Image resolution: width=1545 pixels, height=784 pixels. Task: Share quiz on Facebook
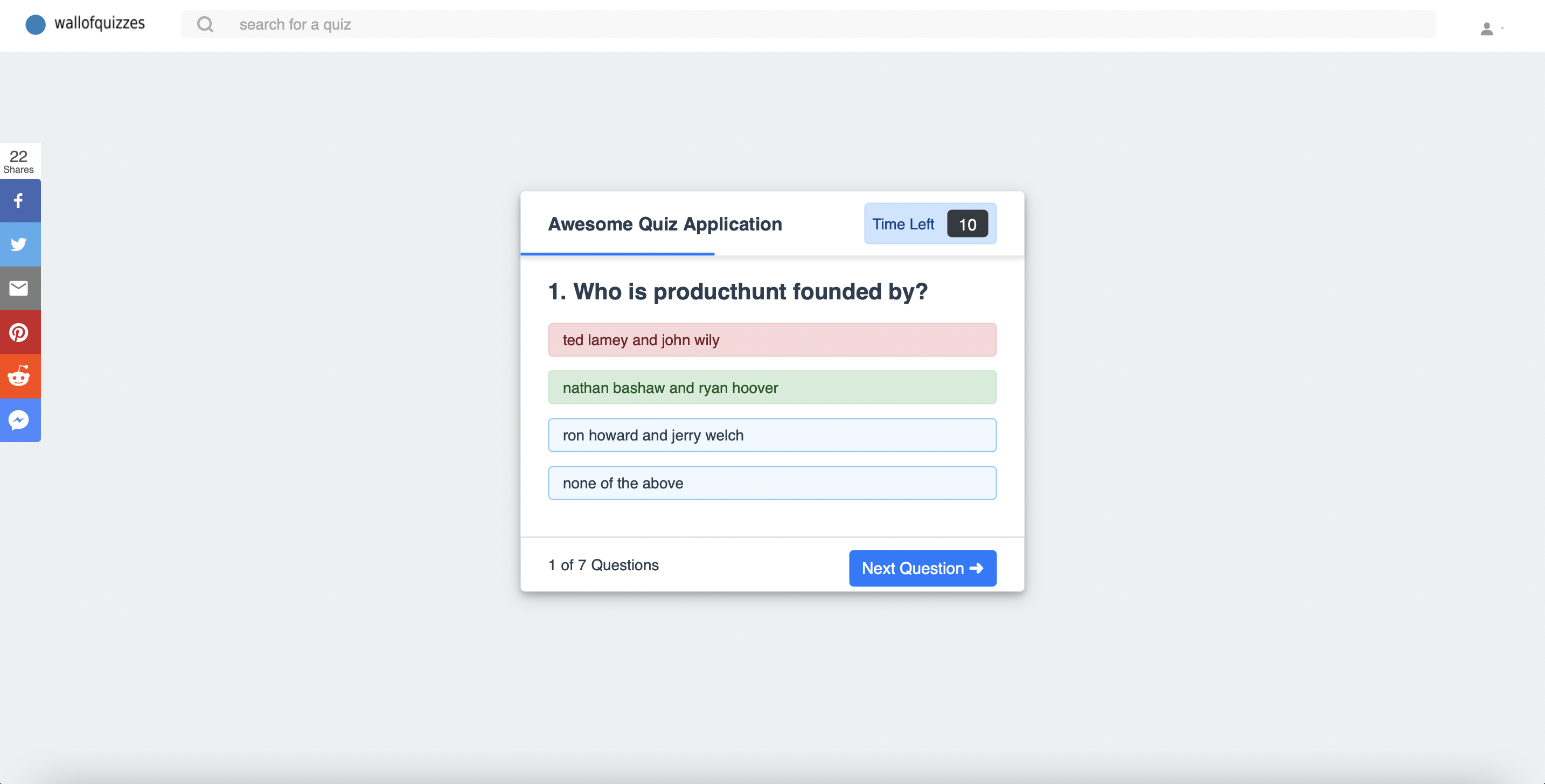[x=19, y=200]
